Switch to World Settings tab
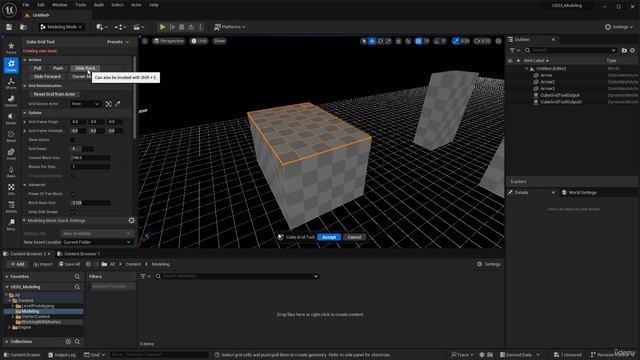 point(579,193)
